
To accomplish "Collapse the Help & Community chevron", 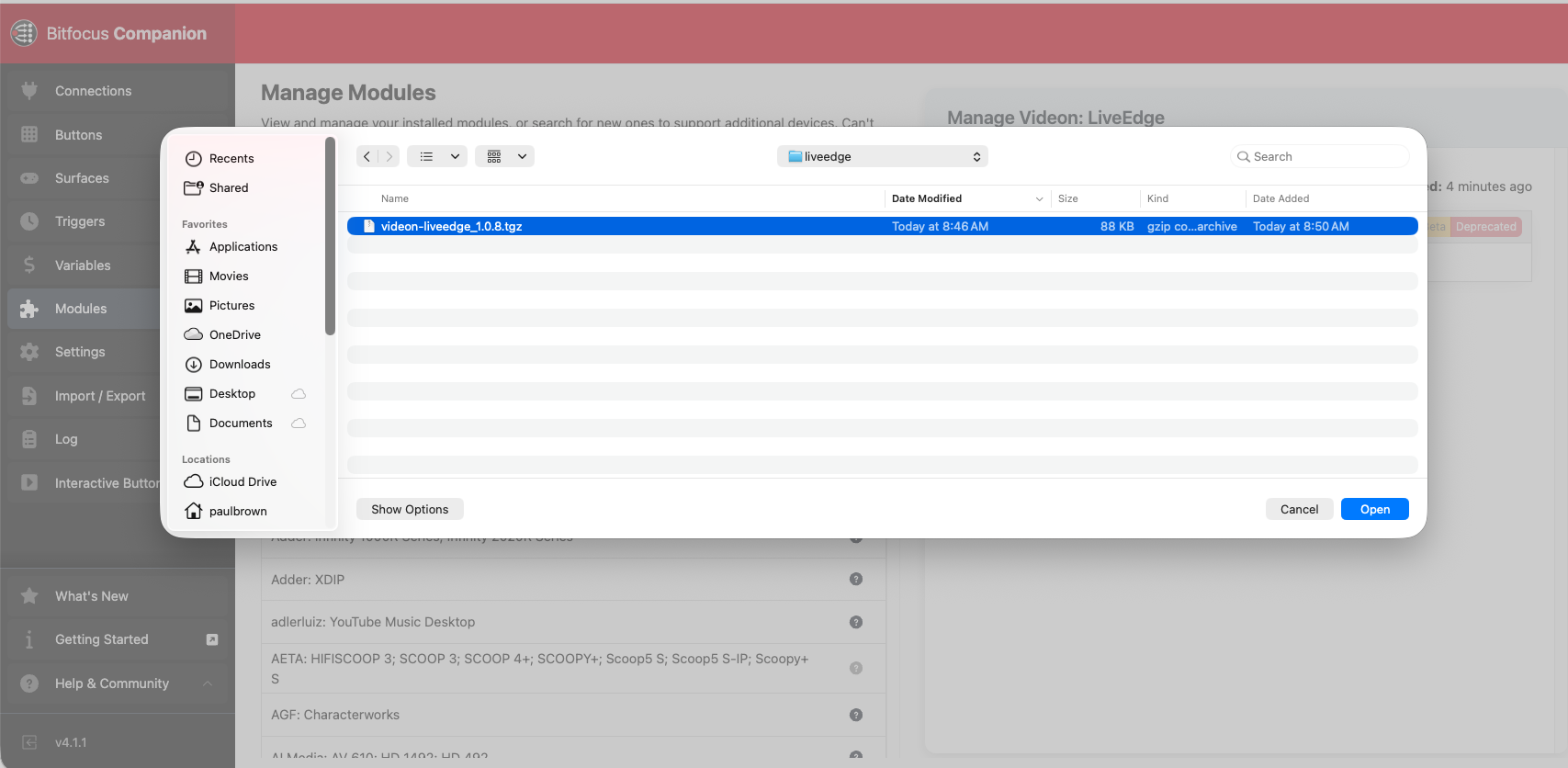I will click(208, 683).
